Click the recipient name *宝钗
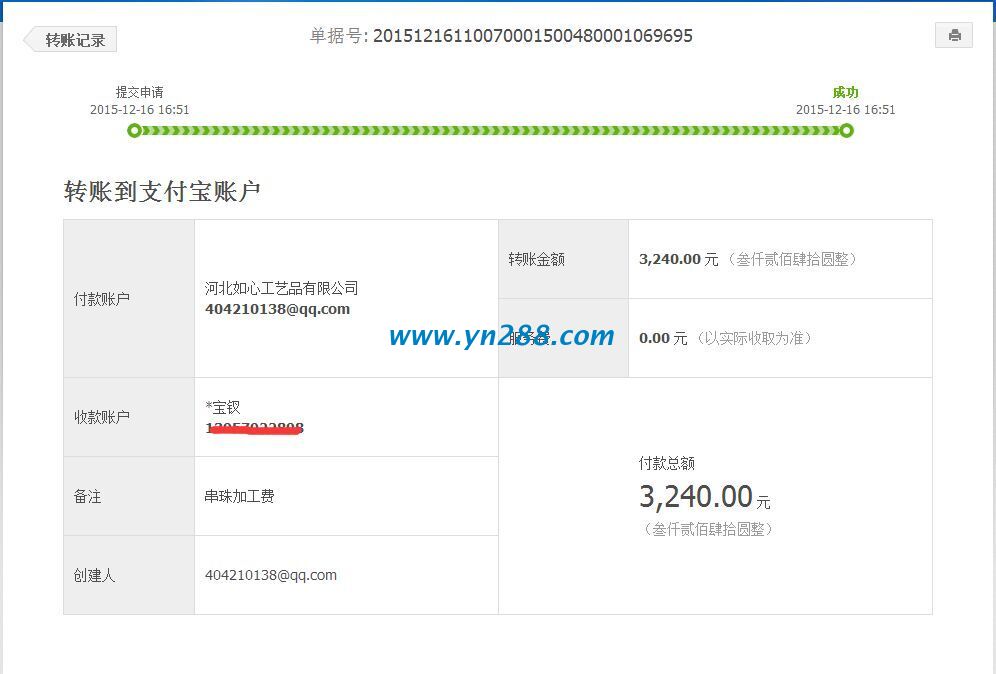 221,406
